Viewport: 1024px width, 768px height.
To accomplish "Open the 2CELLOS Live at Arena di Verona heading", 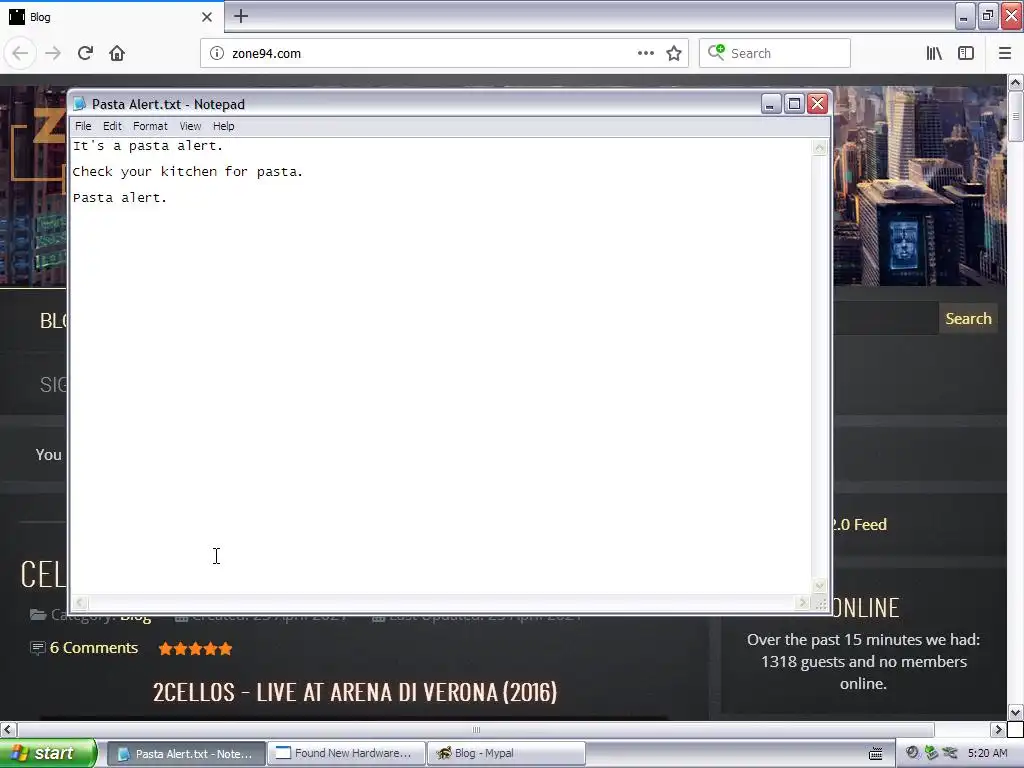I will 355,692.
